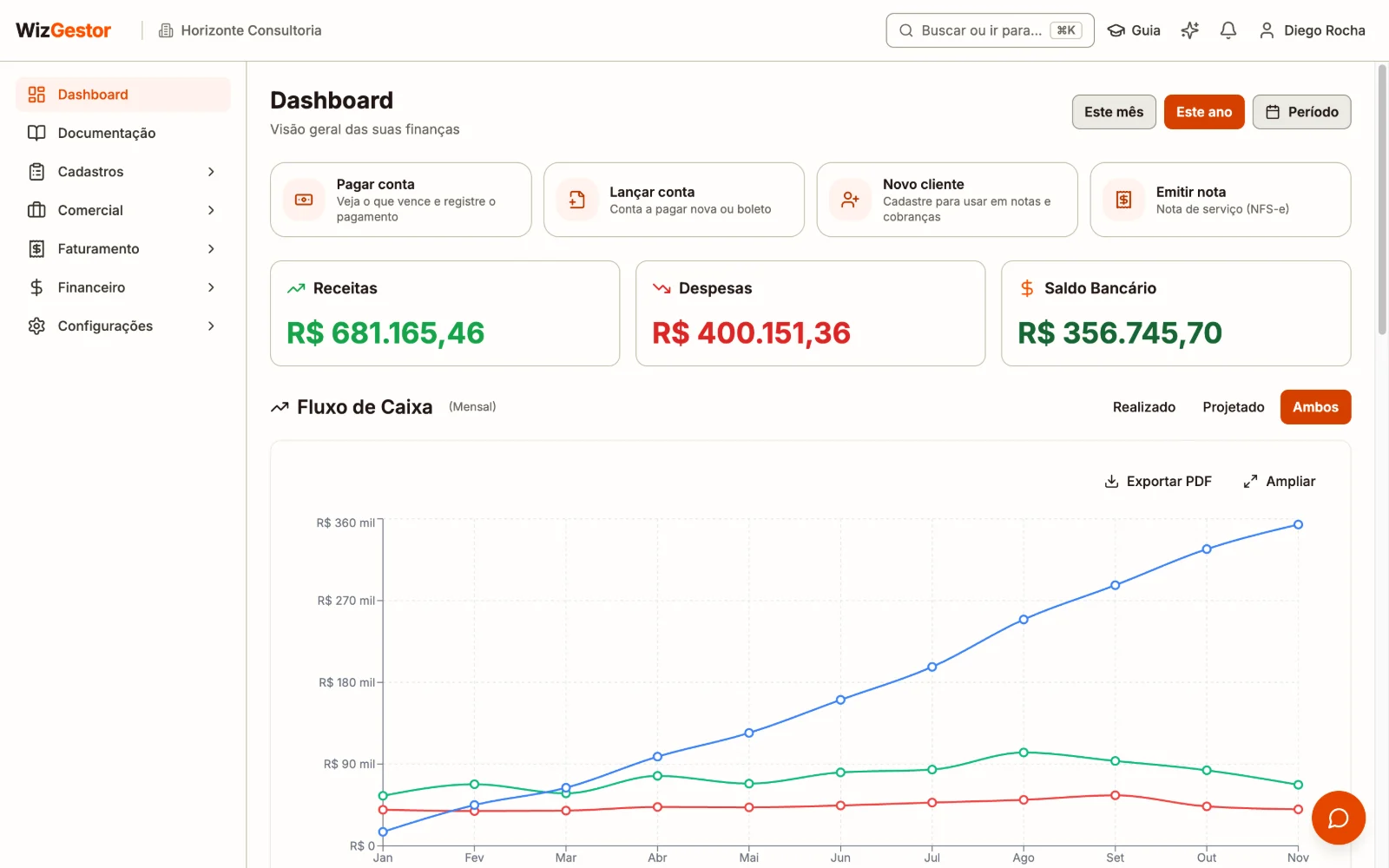Click the sparkles AI assistant icon

[1189, 30]
